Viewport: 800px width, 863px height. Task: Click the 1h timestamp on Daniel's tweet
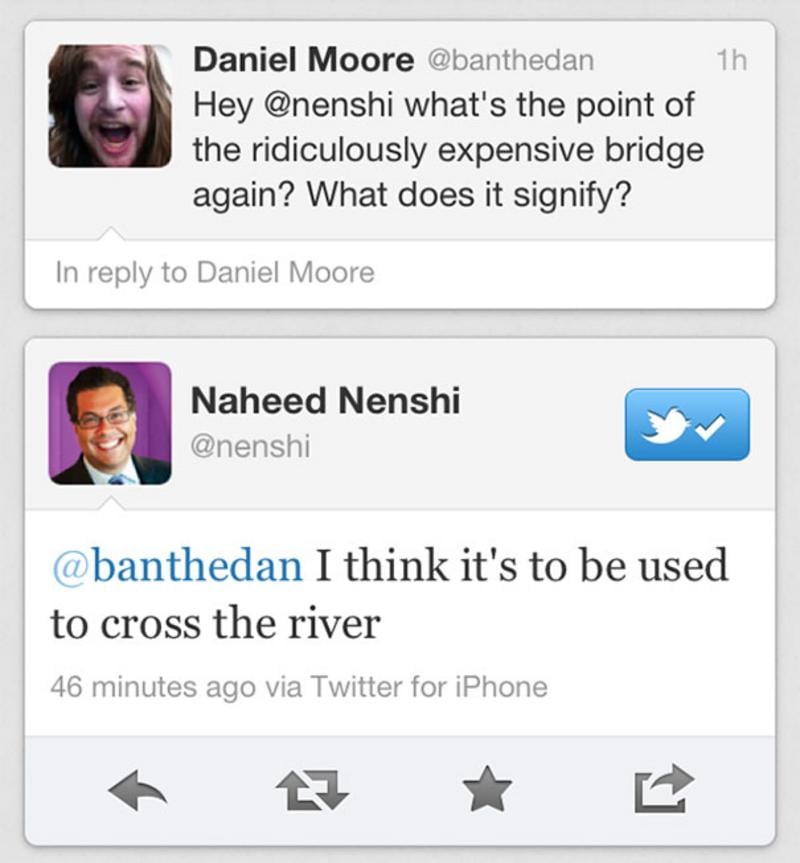[x=731, y=60]
